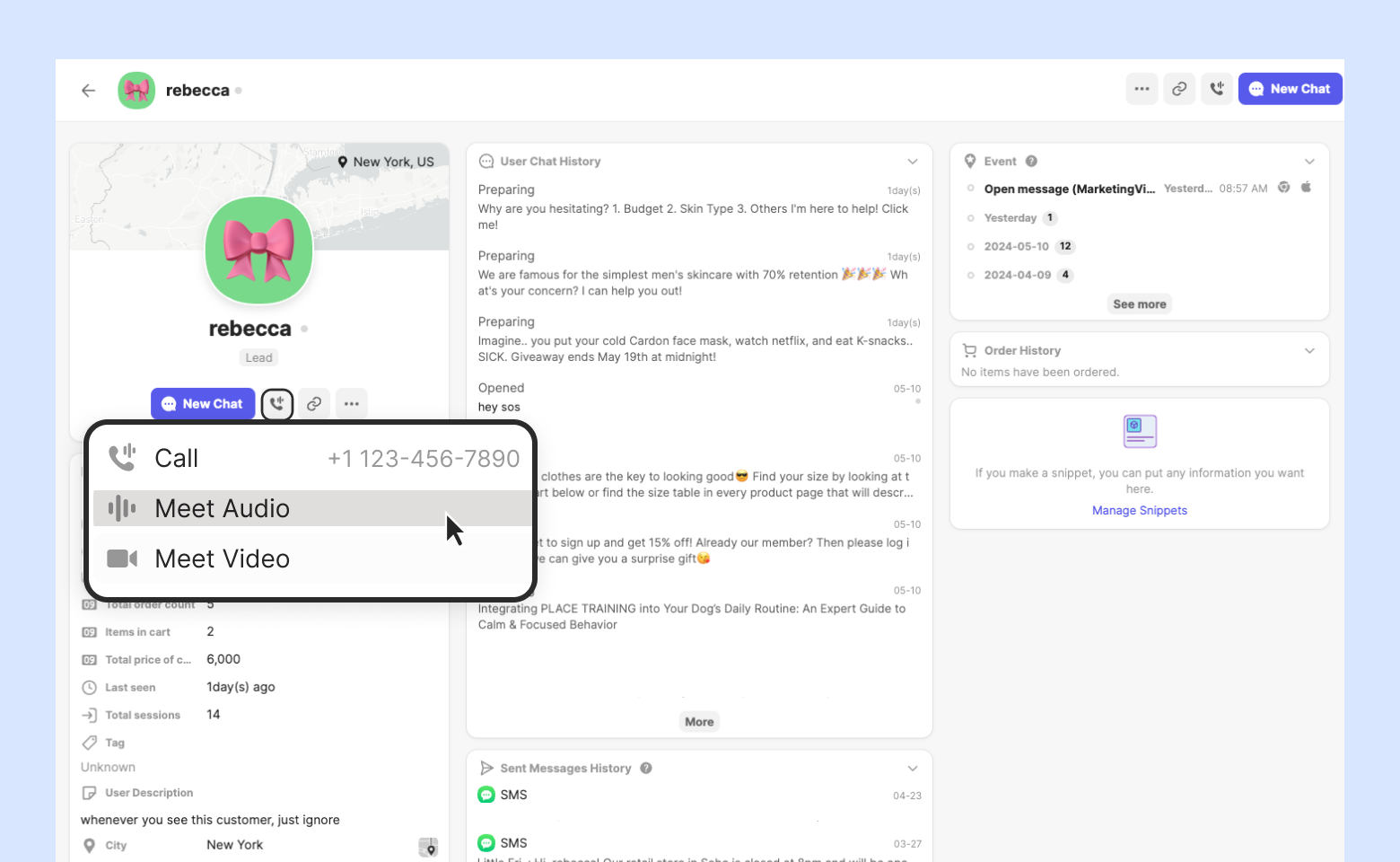Select Call from the call menu
Image resolution: width=1400 pixels, height=862 pixels.
313,458
